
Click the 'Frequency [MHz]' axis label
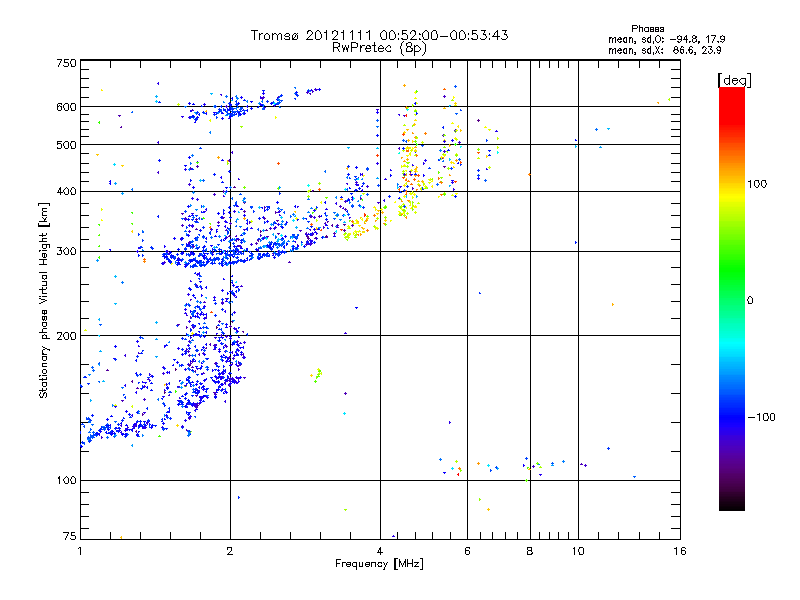[379, 564]
